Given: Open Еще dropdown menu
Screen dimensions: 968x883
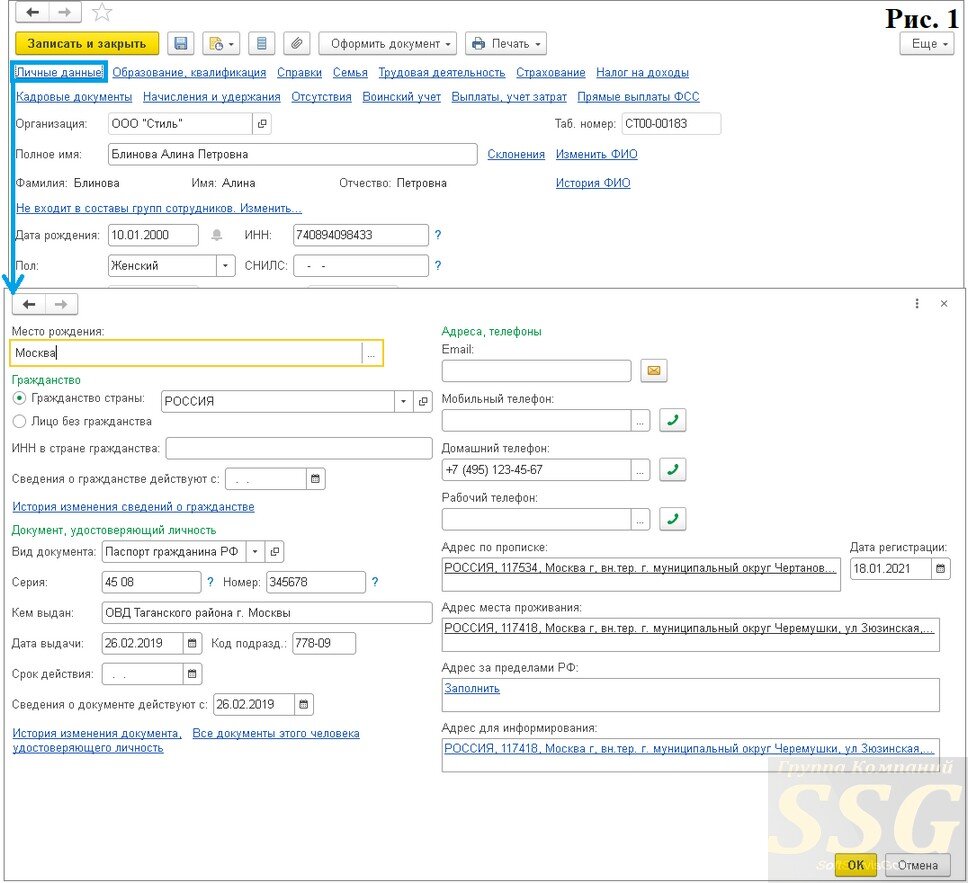Looking at the screenshot, I should [x=927, y=44].
